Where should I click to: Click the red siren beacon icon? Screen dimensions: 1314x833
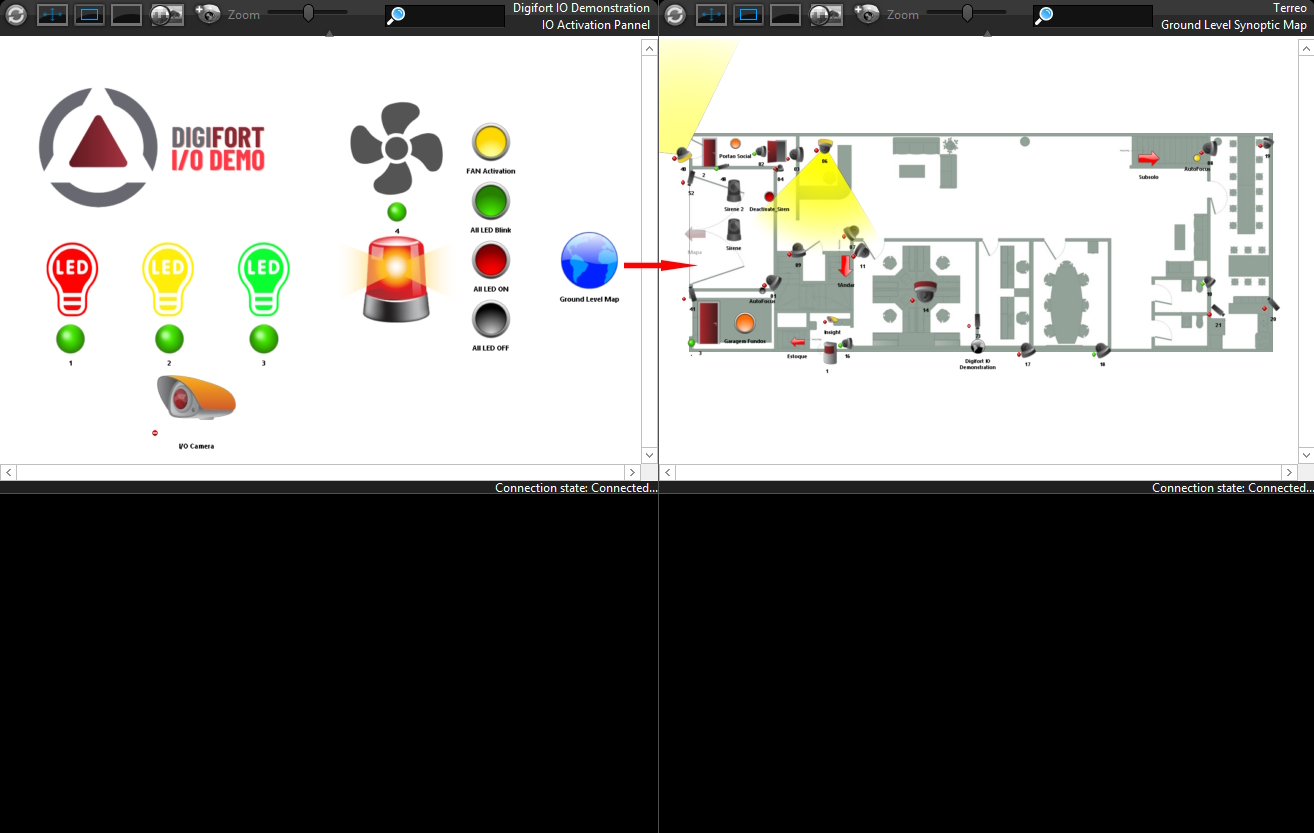(396, 279)
